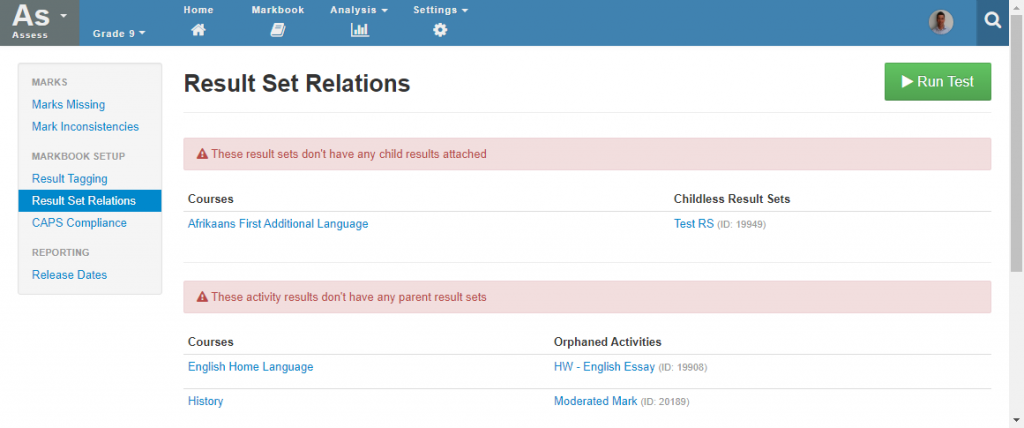Viewport: 1024px width, 428px height.
Task: Click the search magnifier icon
Action: [993, 22]
